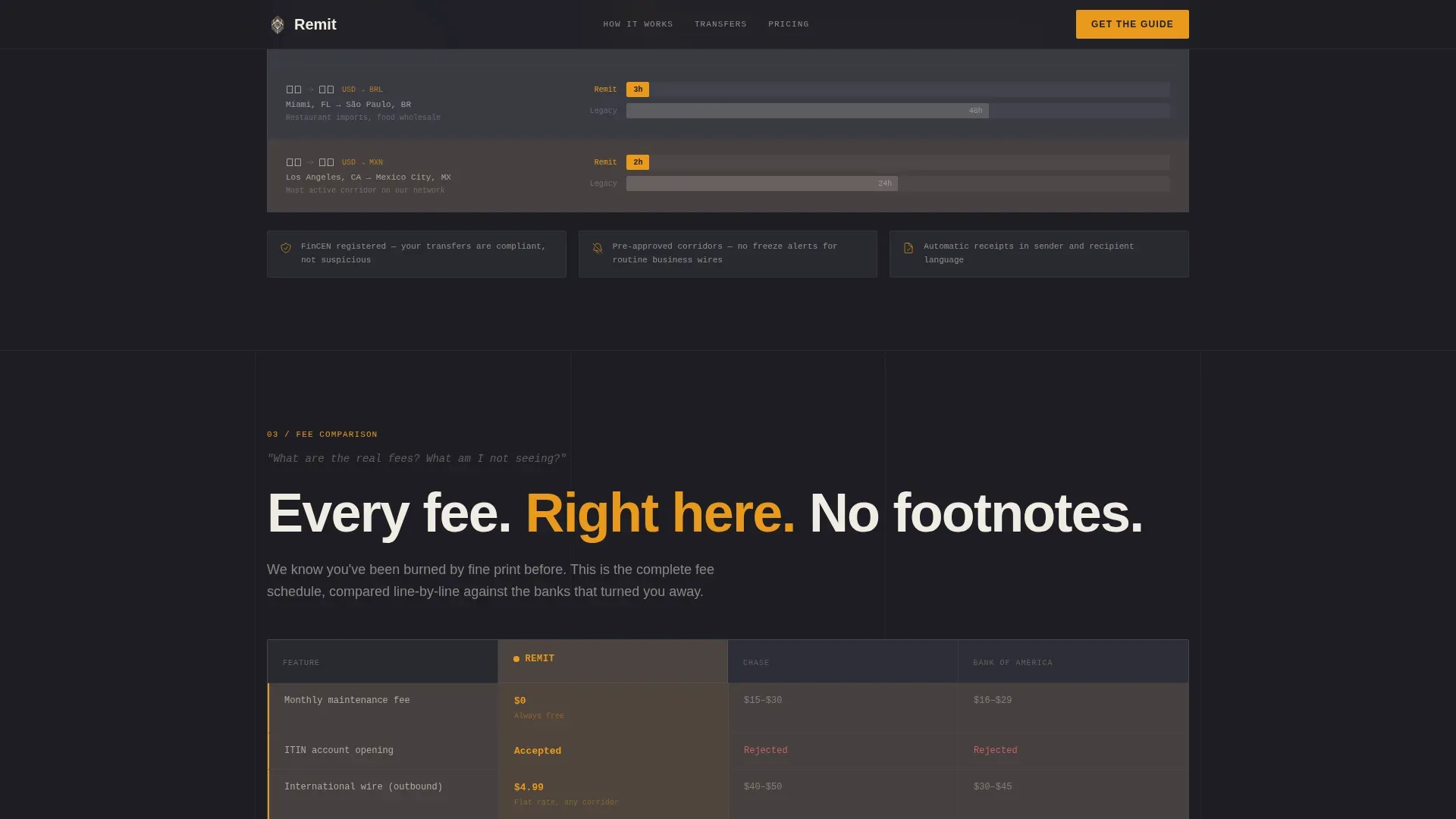Click the Remit brand name link

tap(315, 24)
